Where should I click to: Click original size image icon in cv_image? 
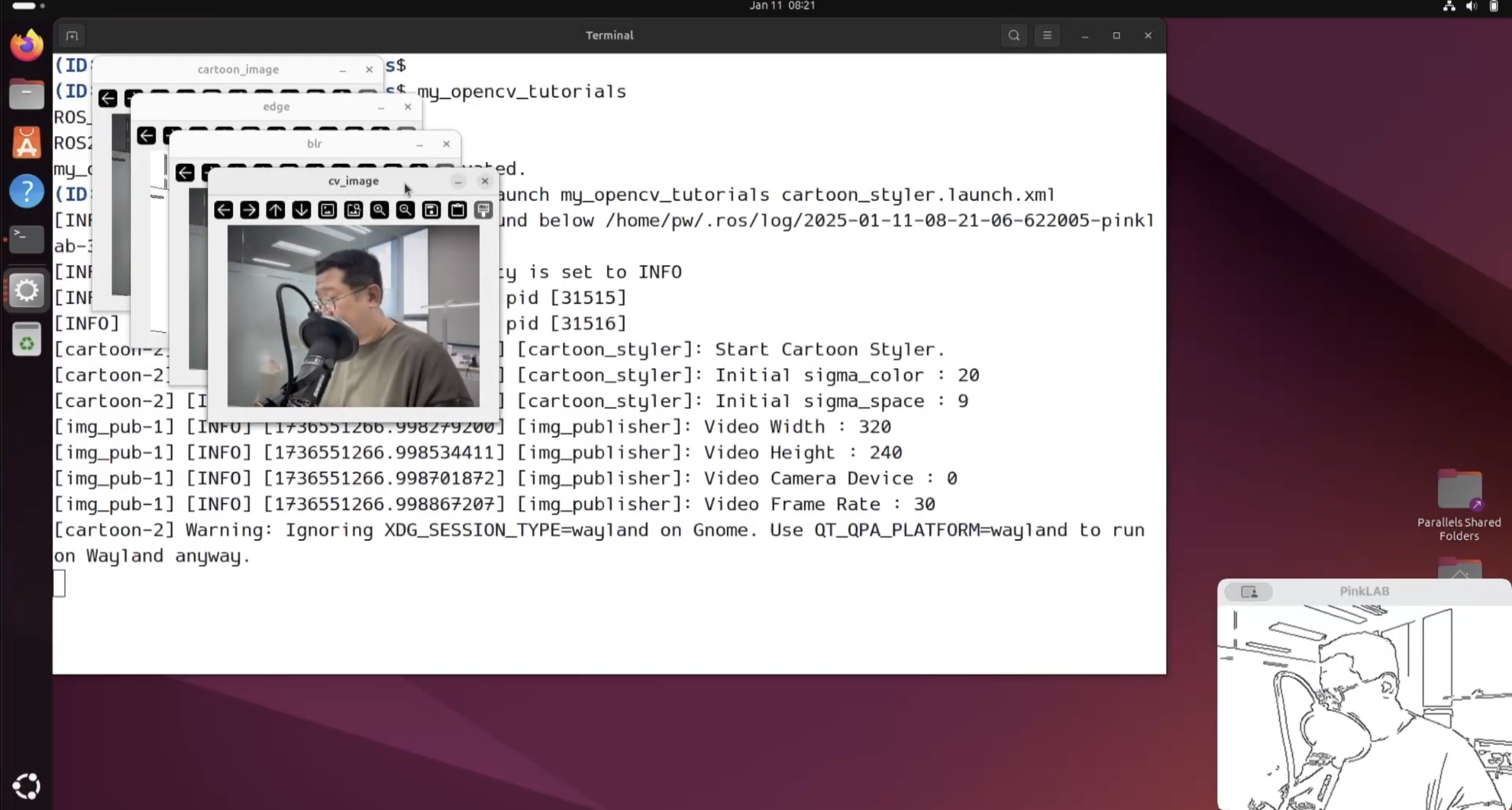point(327,210)
